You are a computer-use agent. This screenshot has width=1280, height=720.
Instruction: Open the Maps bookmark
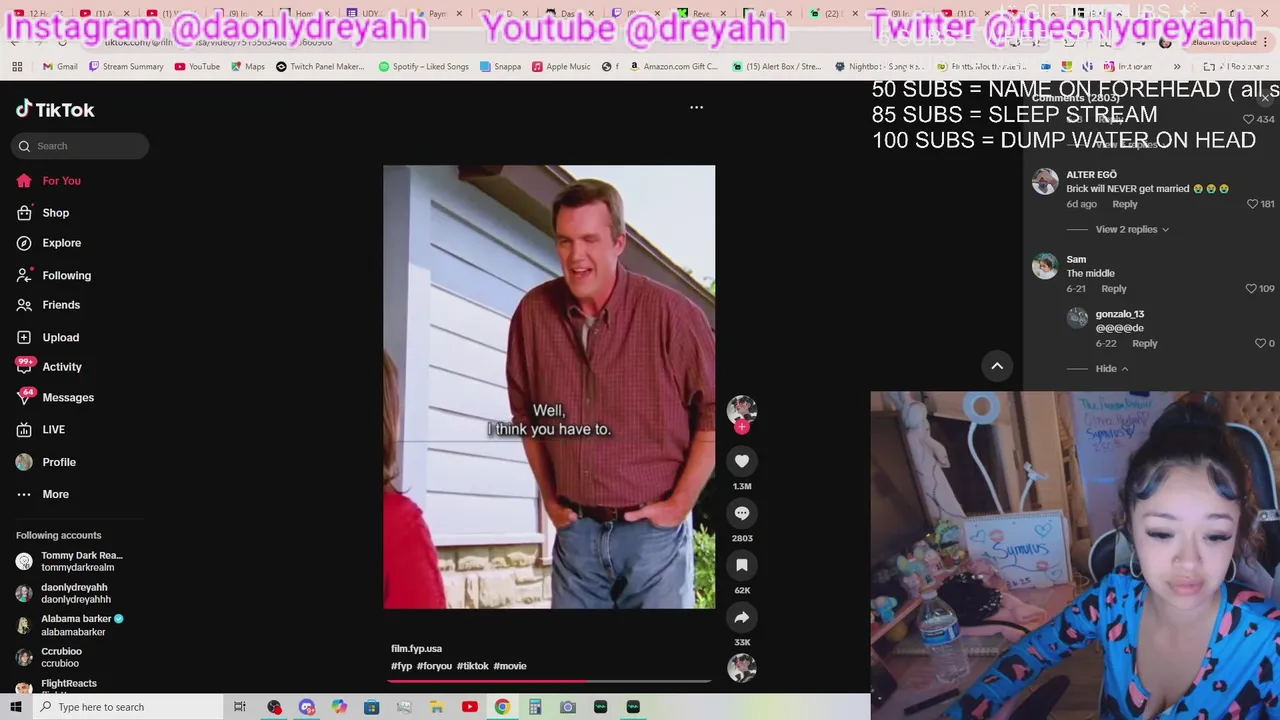248,67
